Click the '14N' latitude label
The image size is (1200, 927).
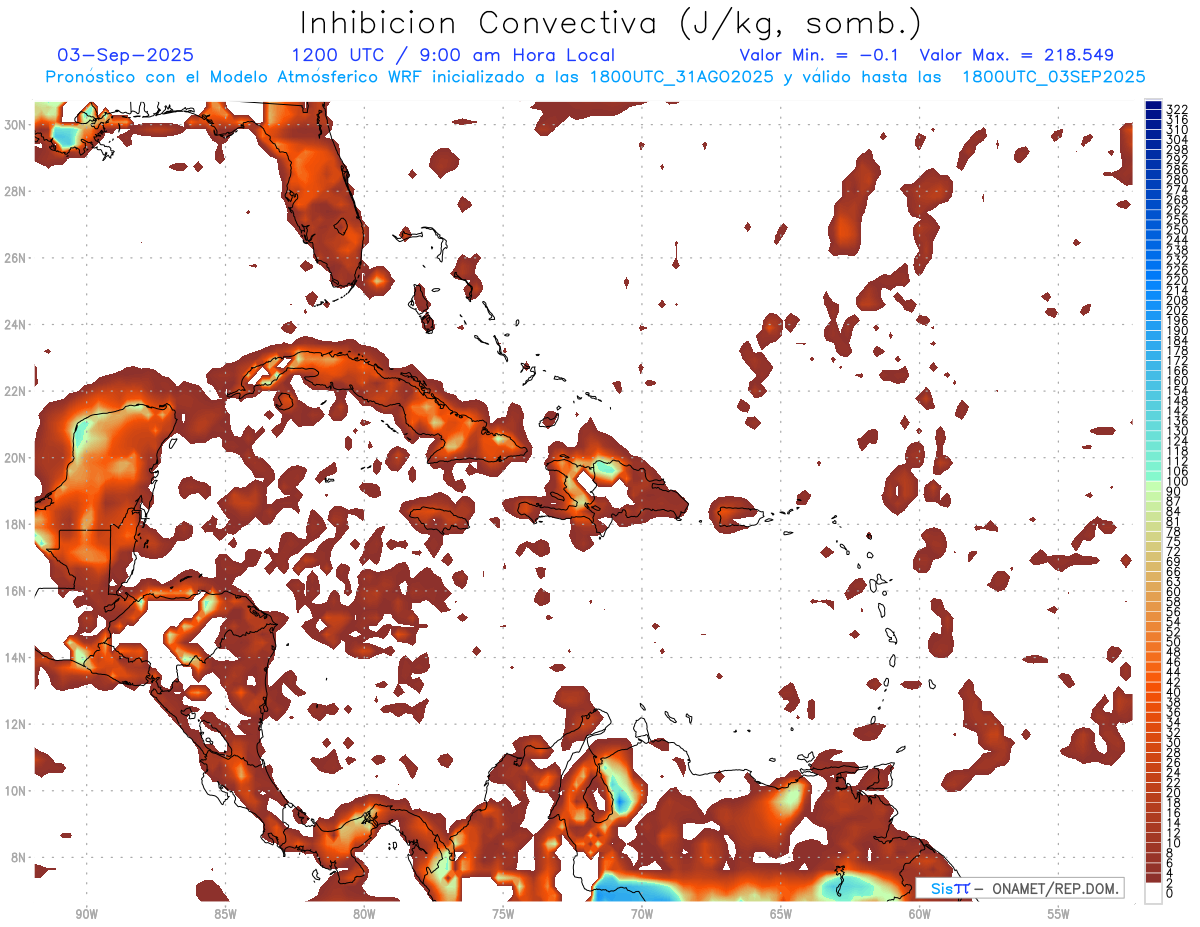[x=17, y=658]
